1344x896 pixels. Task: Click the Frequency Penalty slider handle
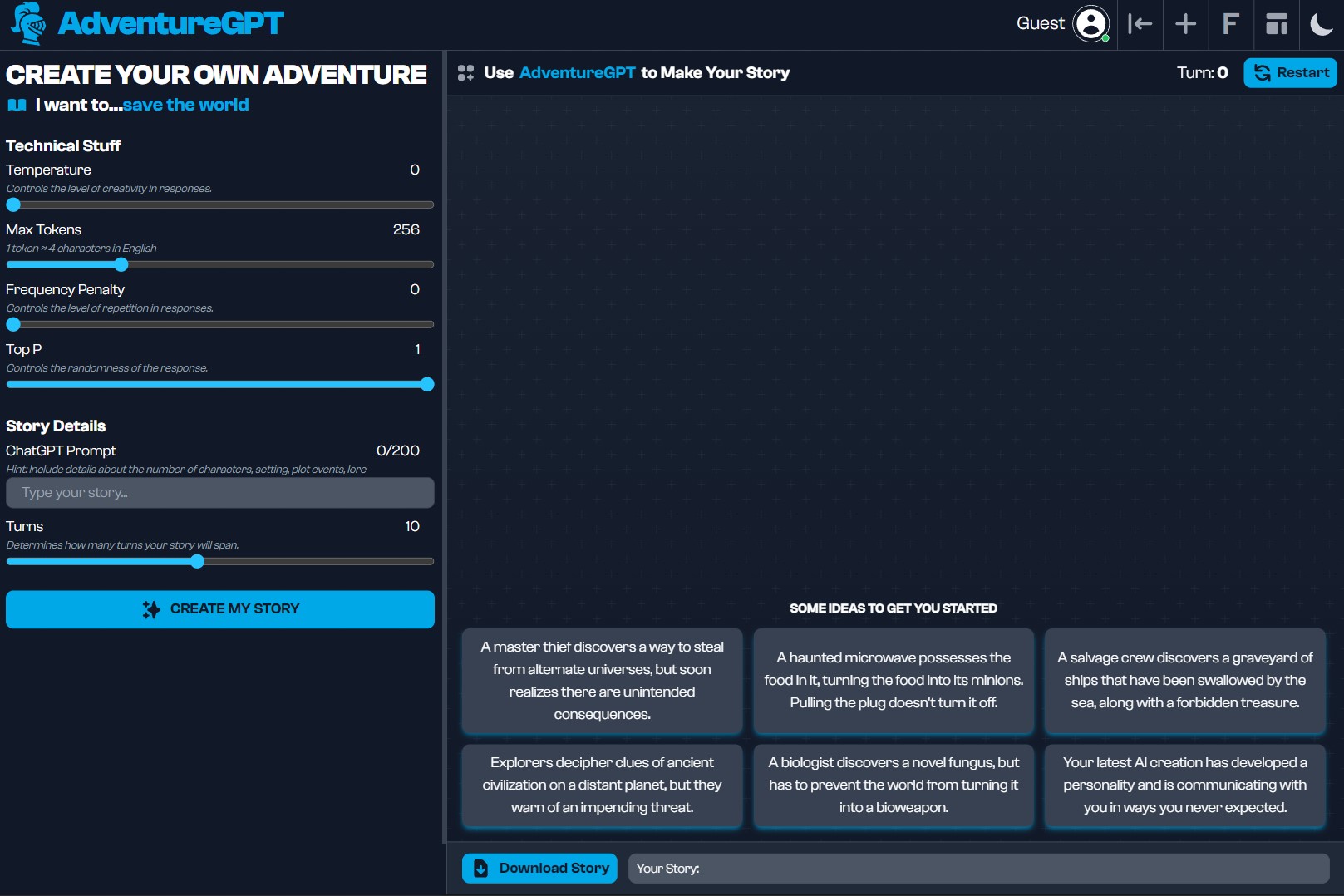pyautogui.click(x=13, y=324)
